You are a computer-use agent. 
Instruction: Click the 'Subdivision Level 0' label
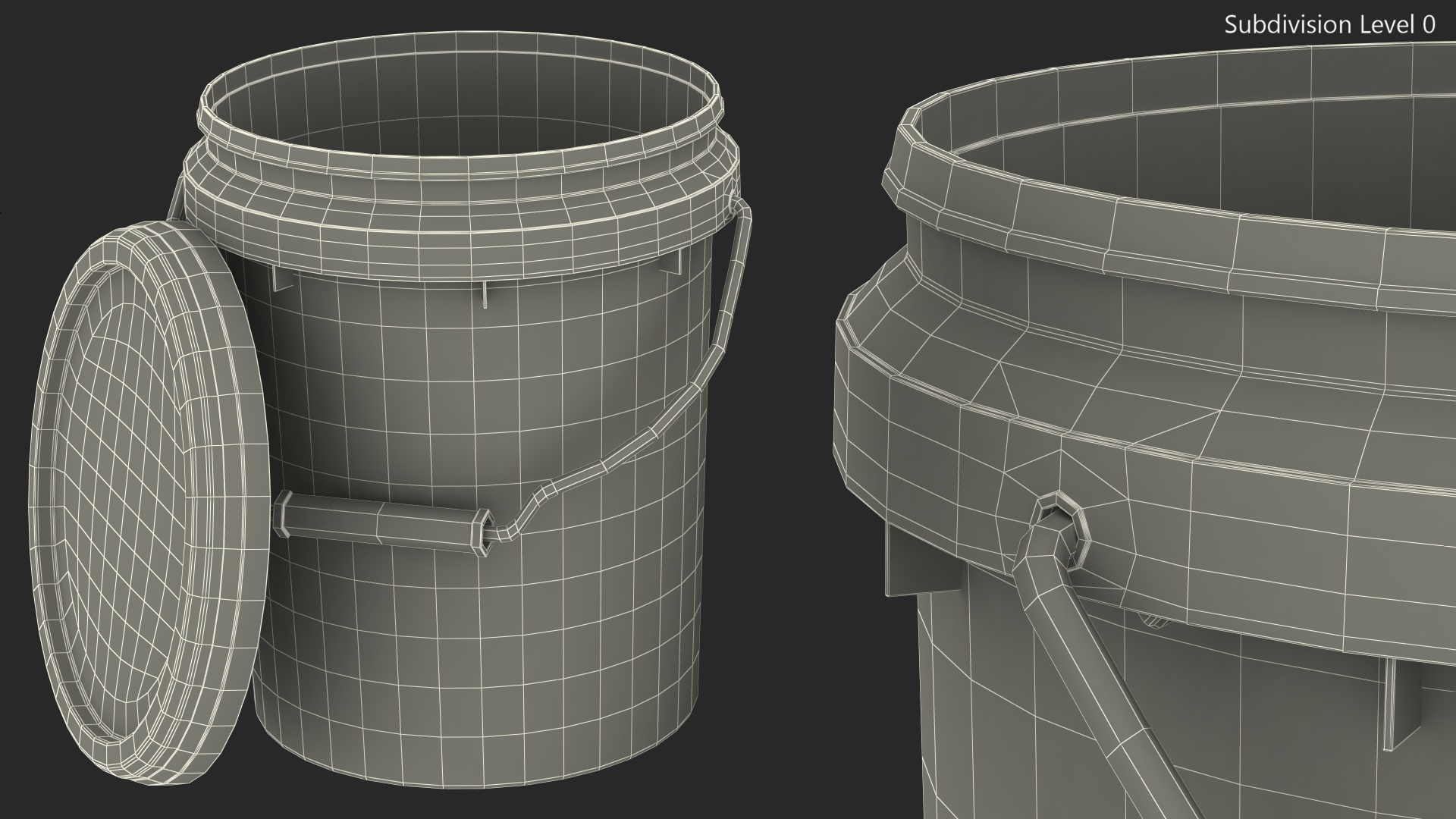1330,25
